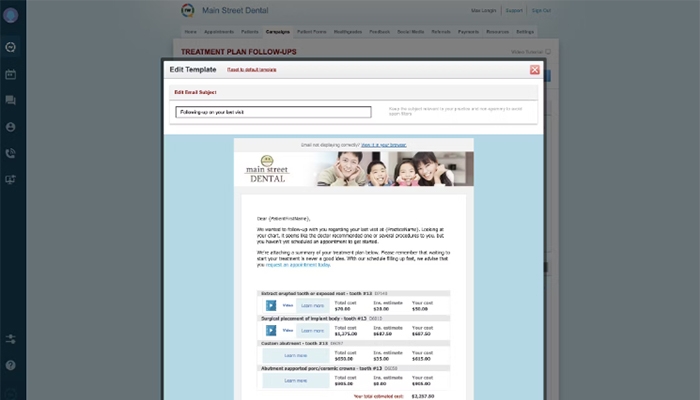Click the RevenueWell logo icon in sidebar
700x400 pixels.
[x=10, y=47]
